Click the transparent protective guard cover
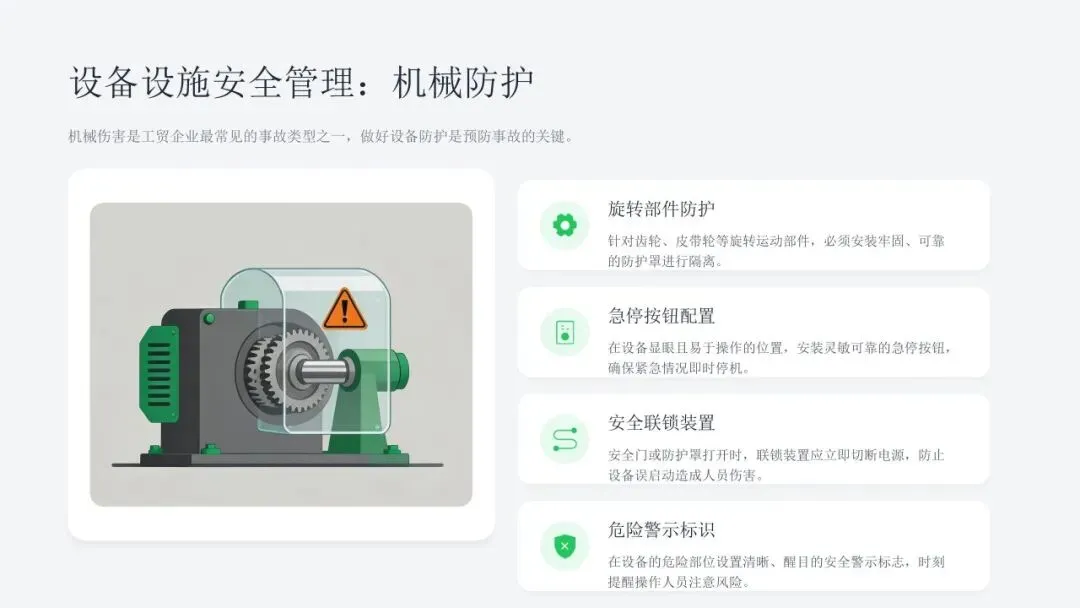Screen dimensions: 1080x608 point(307,351)
